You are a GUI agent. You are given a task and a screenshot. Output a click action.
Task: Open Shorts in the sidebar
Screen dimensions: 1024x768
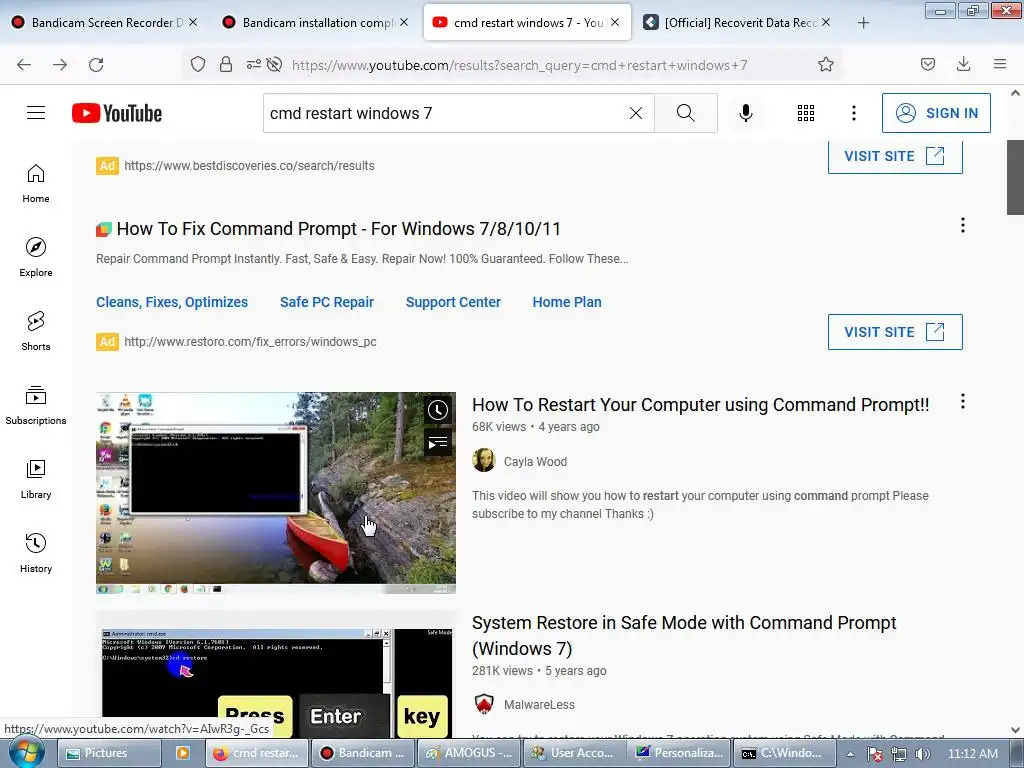[36, 331]
